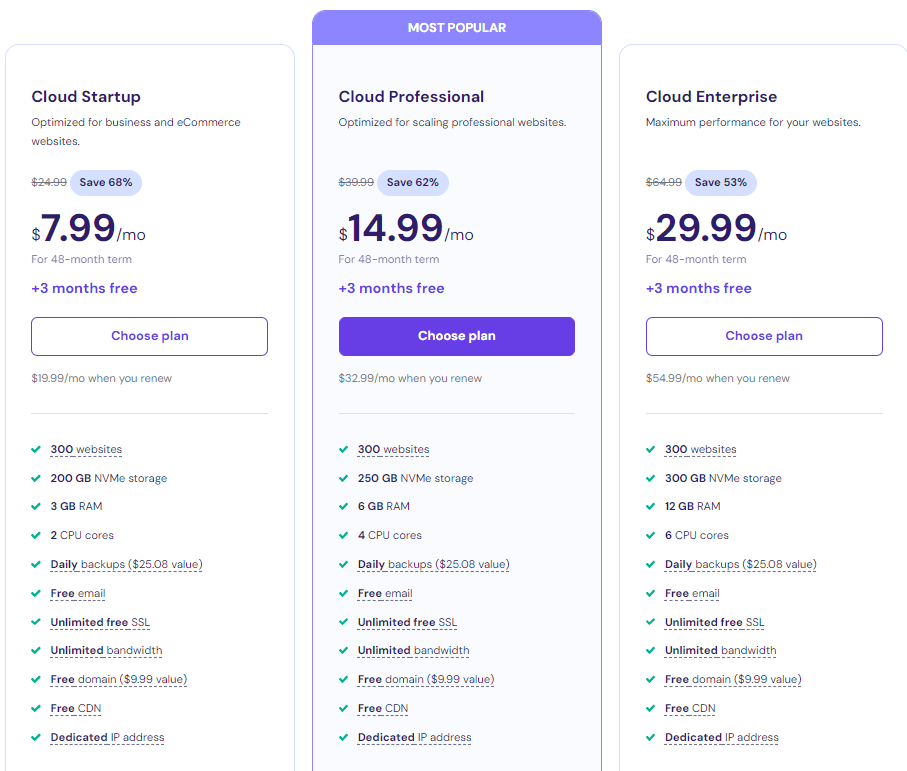
Task: Open 300 websites tooltip in Cloud Professional
Action: [x=393, y=449]
